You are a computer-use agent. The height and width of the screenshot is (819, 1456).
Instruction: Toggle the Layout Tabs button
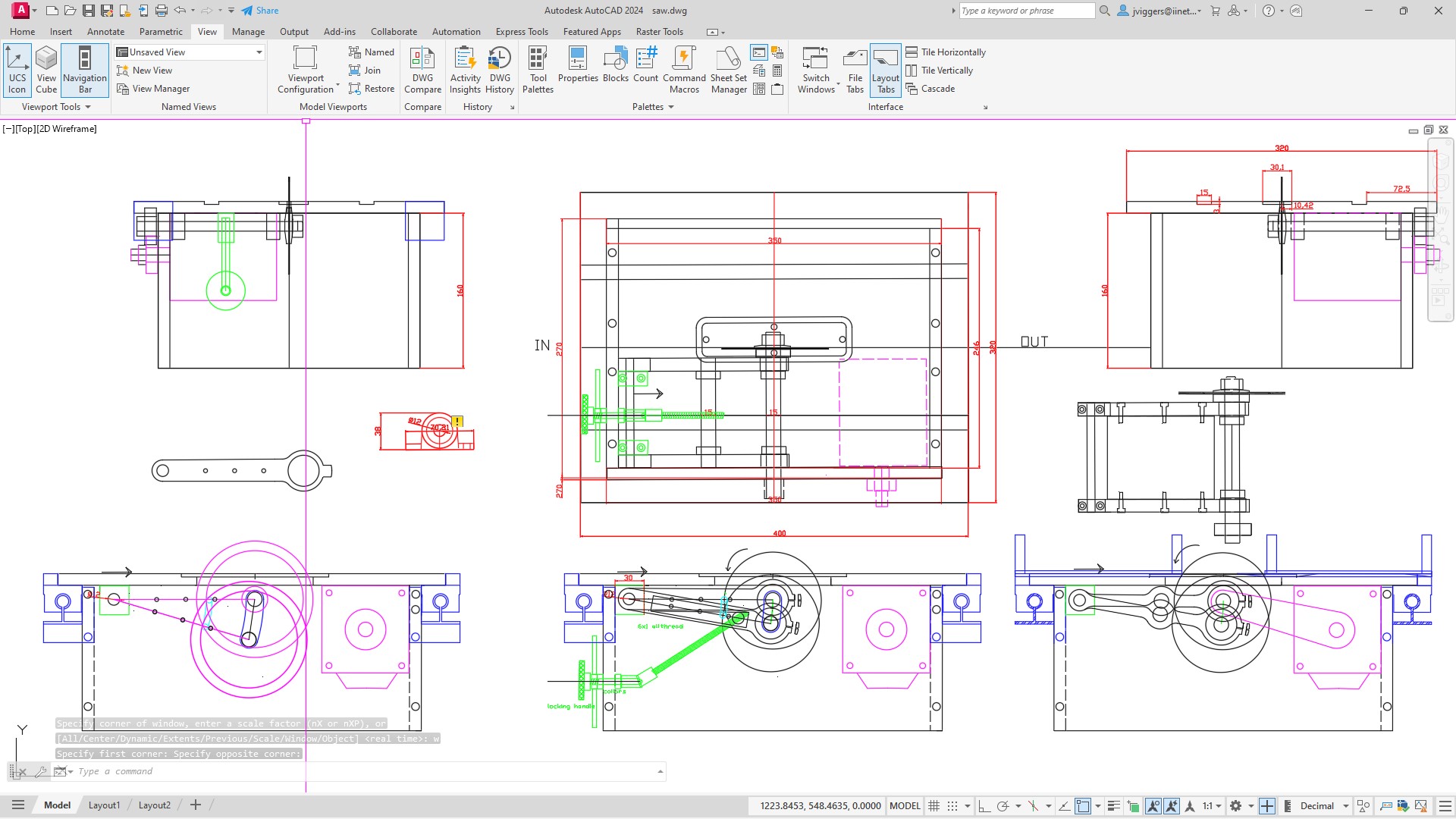[x=885, y=68]
